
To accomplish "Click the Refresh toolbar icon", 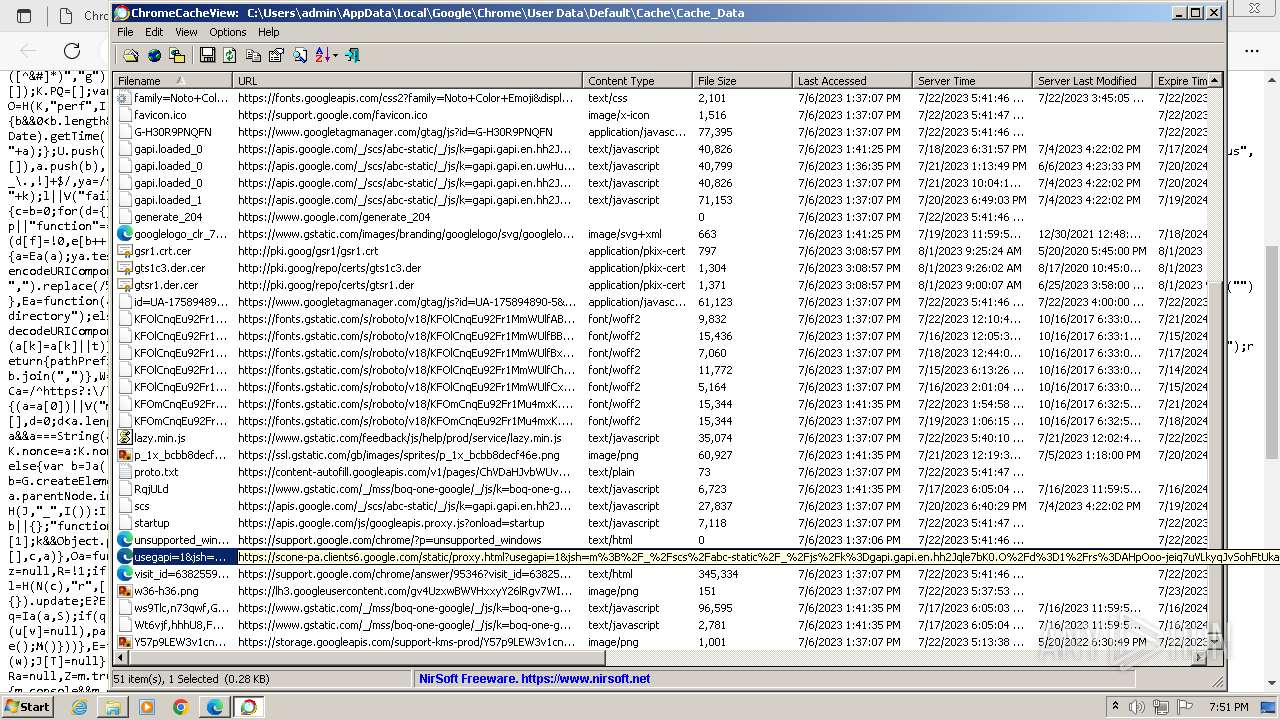I will coord(230,56).
